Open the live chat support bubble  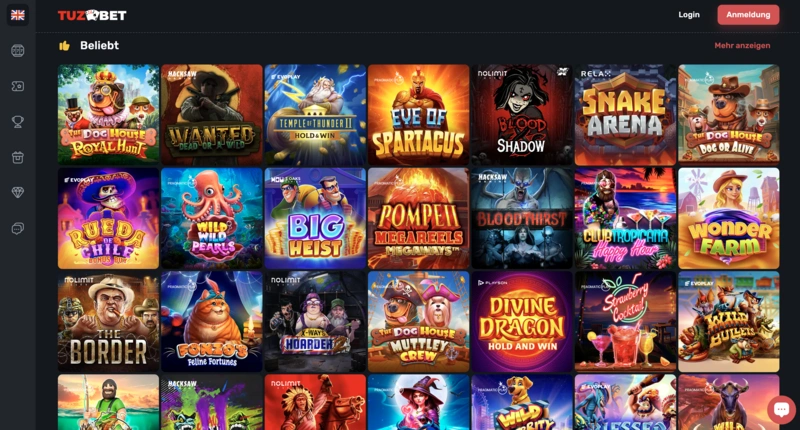click(x=781, y=409)
